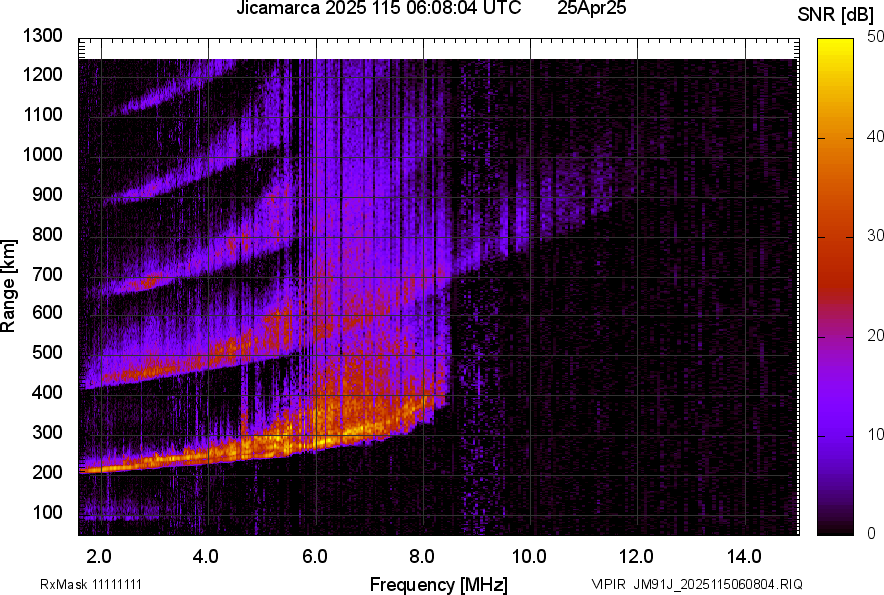This screenshot has width=884, height=595.
Task: Click the colorbar tick label '10'
Action: (875, 434)
